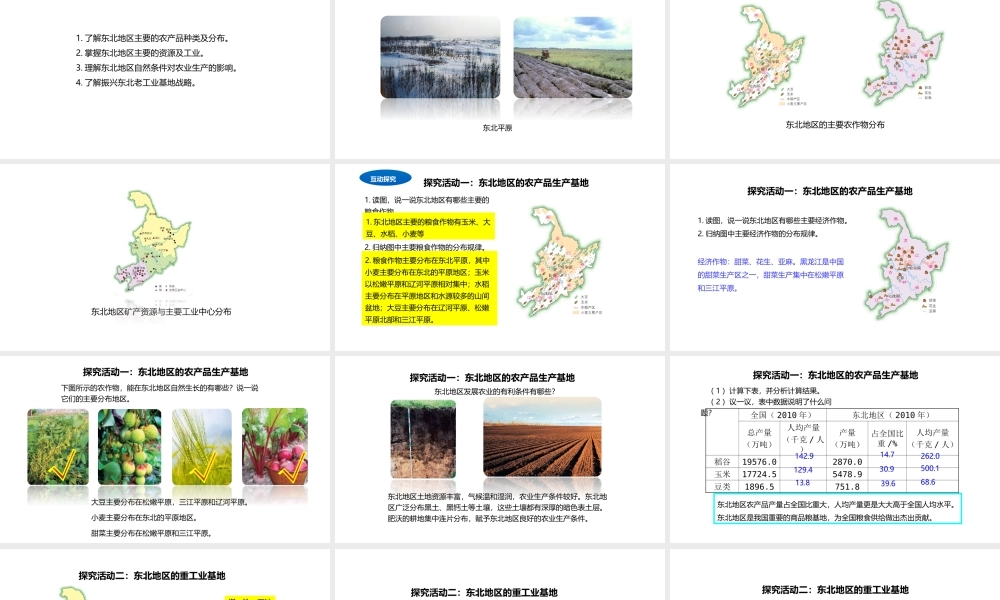Select objective '2. 掌握东北地区主要的资源及工业。'
The height and width of the screenshot is (600, 1000).
click(140, 53)
